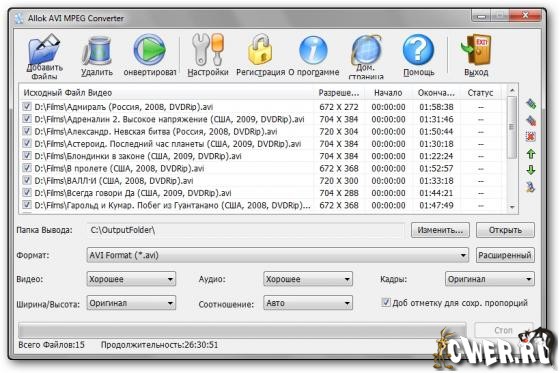Click the red film strip side icon
The height and width of the screenshot is (373, 560).
click(x=531, y=120)
